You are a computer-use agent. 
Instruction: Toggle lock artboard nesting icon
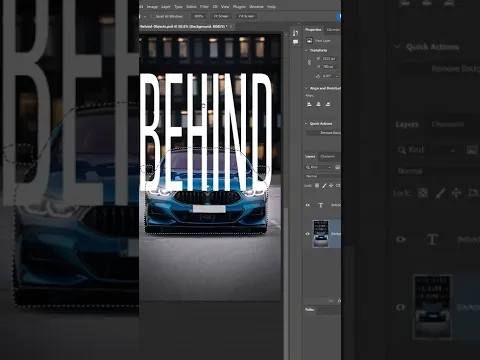point(338,185)
